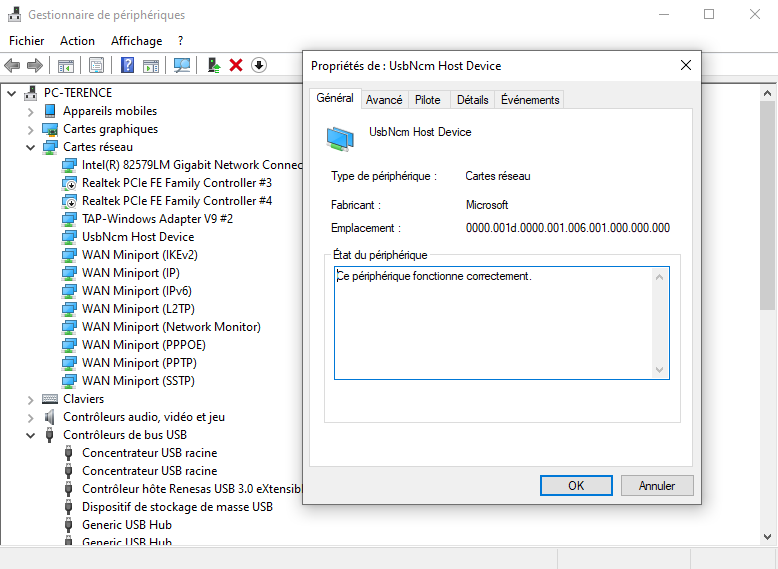Viewport: 778px width, 569px height.
Task: Click the device status text box
Action: point(495,322)
